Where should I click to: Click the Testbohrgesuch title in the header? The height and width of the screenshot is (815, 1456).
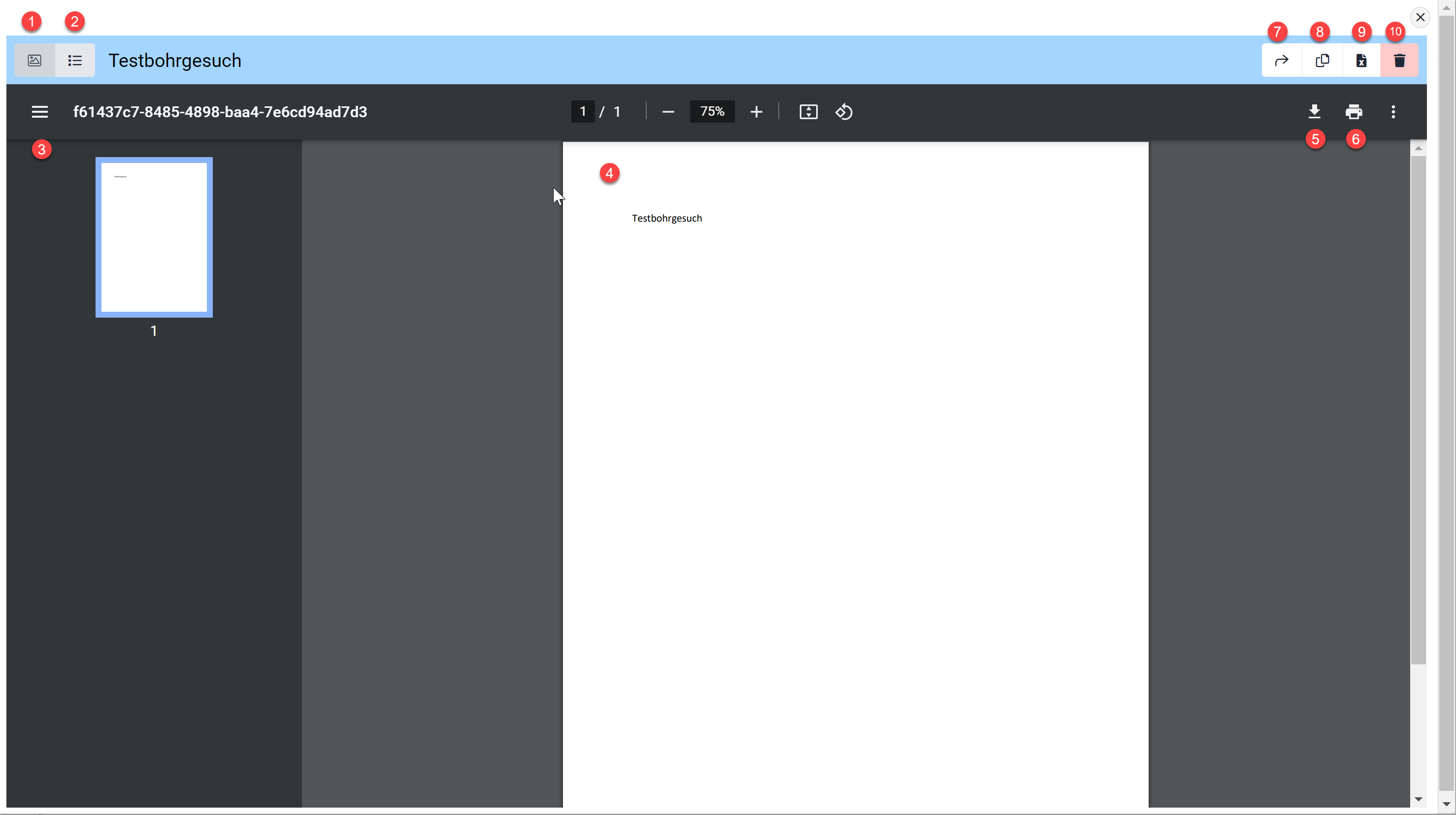175,61
